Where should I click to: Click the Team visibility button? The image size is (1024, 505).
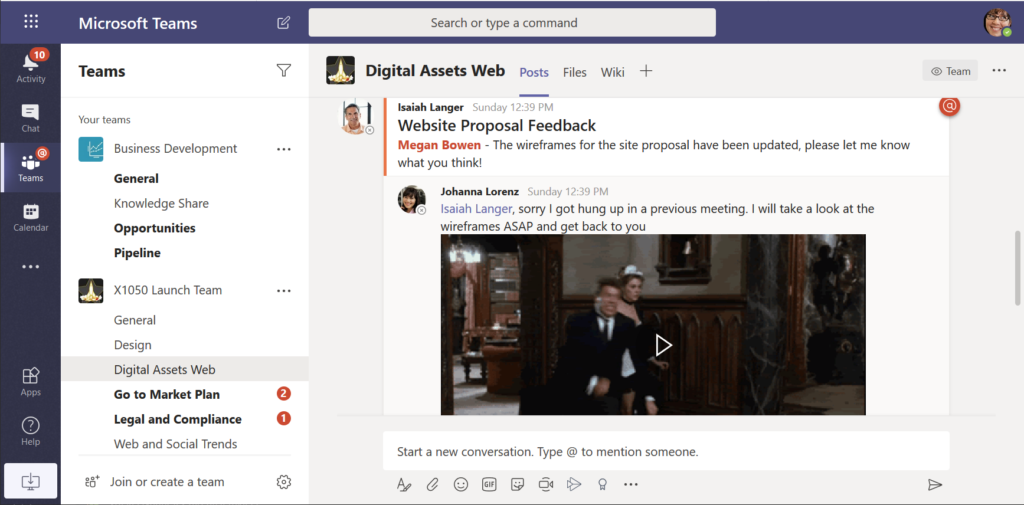tap(950, 71)
